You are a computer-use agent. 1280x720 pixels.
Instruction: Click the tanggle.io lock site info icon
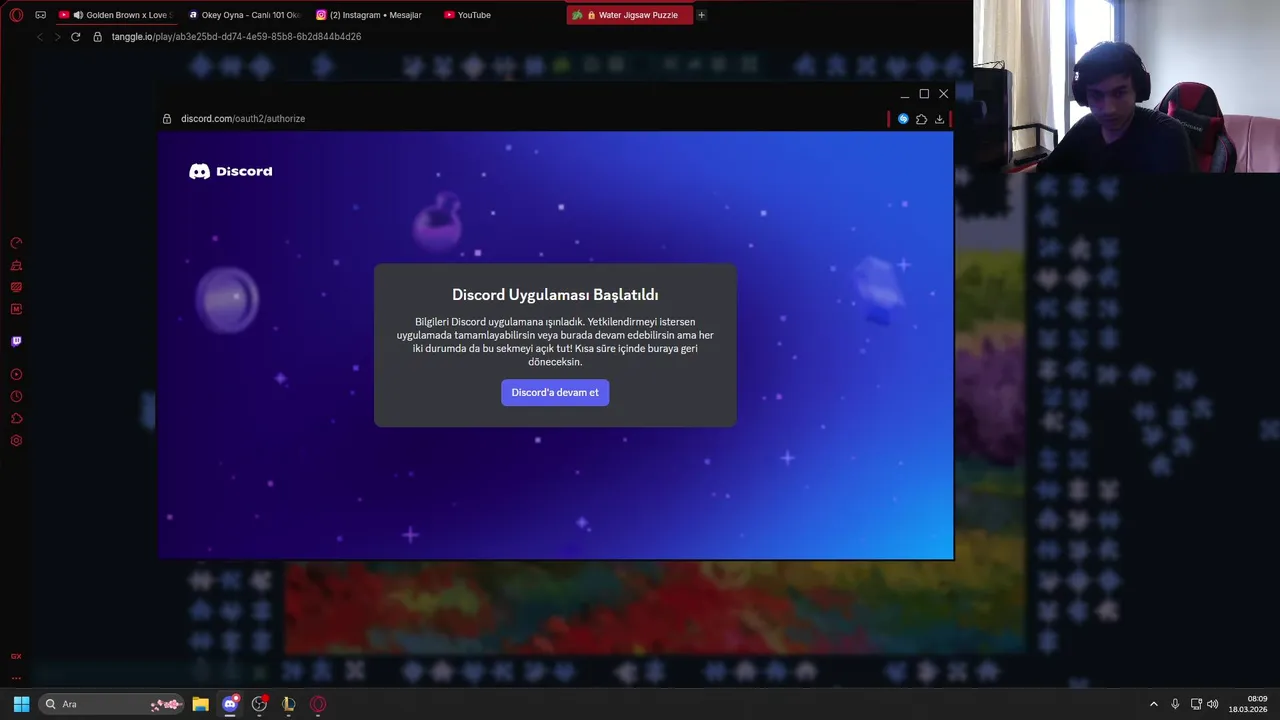[98, 37]
